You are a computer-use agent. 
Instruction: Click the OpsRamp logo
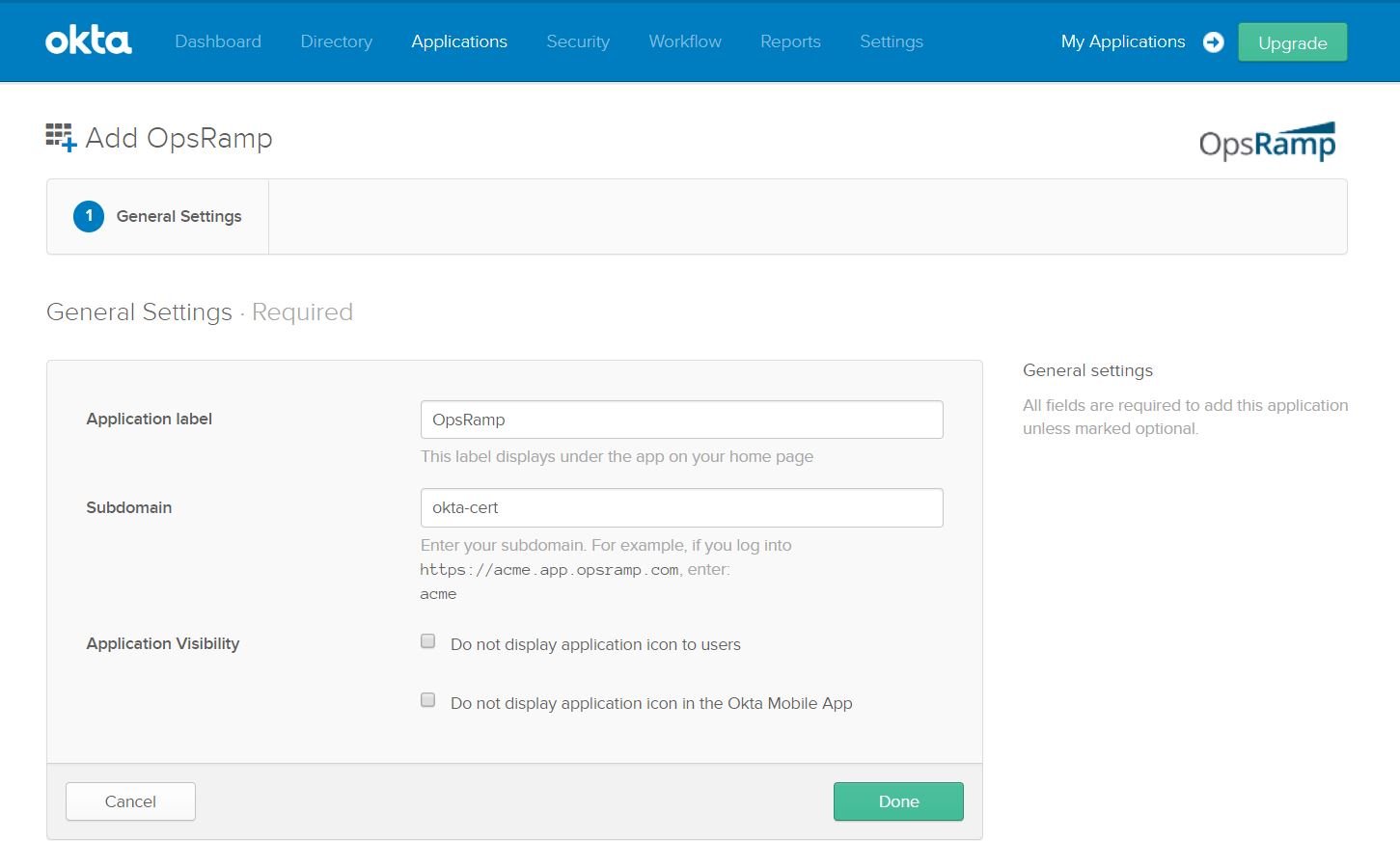[x=1267, y=140]
